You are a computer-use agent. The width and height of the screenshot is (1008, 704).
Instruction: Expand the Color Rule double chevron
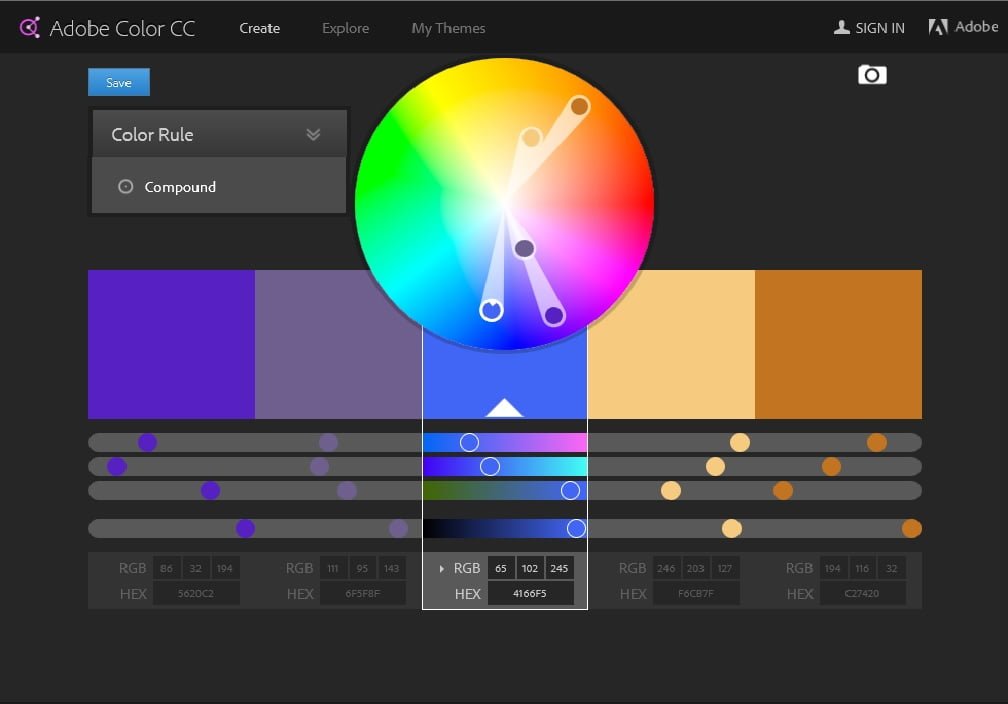pyautogui.click(x=313, y=135)
